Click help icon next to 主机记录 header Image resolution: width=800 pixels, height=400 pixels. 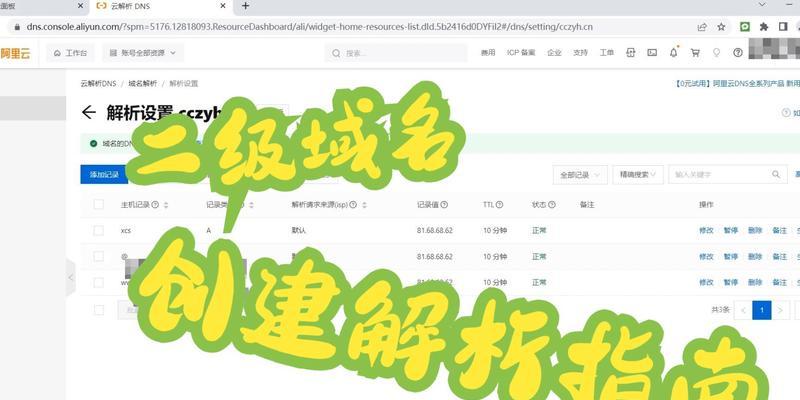(155, 205)
